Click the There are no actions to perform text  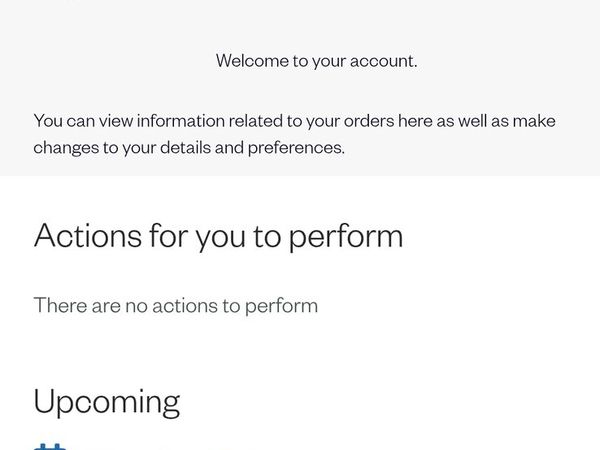pyautogui.click(x=176, y=306)
